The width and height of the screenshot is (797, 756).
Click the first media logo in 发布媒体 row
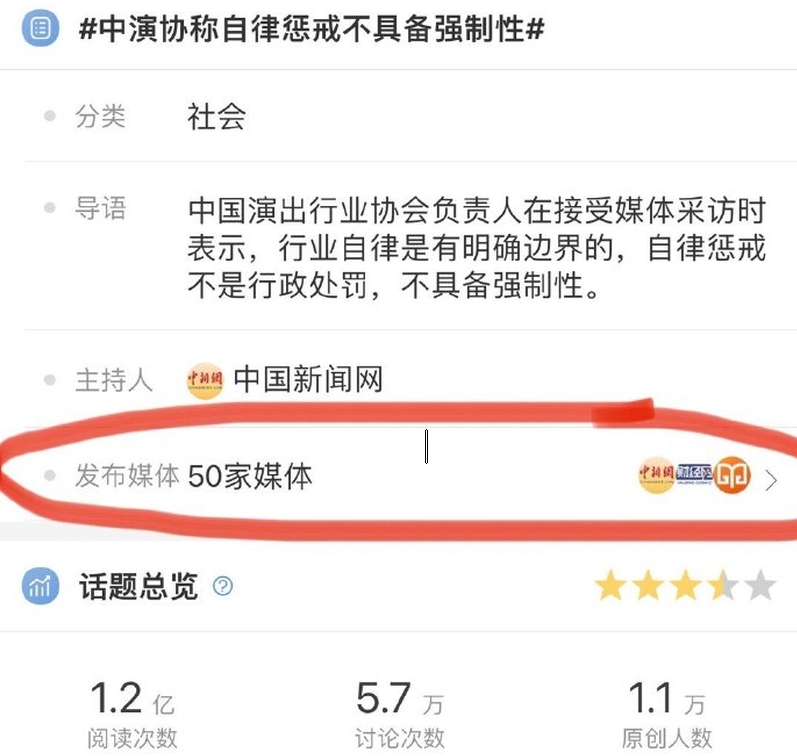click(656, 475)
